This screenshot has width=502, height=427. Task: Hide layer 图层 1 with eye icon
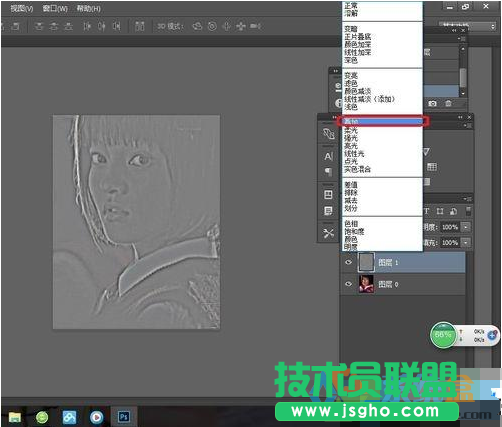click(x=349, y=262)
